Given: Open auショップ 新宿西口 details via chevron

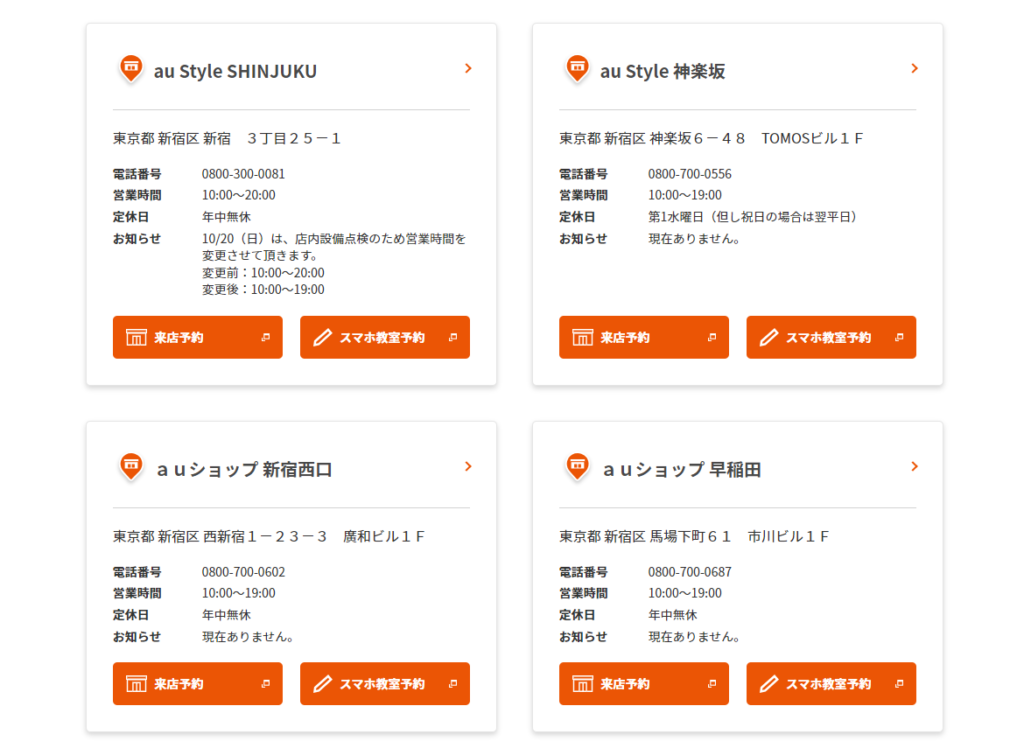Looking at the screenshot, I should click(468, 466).
